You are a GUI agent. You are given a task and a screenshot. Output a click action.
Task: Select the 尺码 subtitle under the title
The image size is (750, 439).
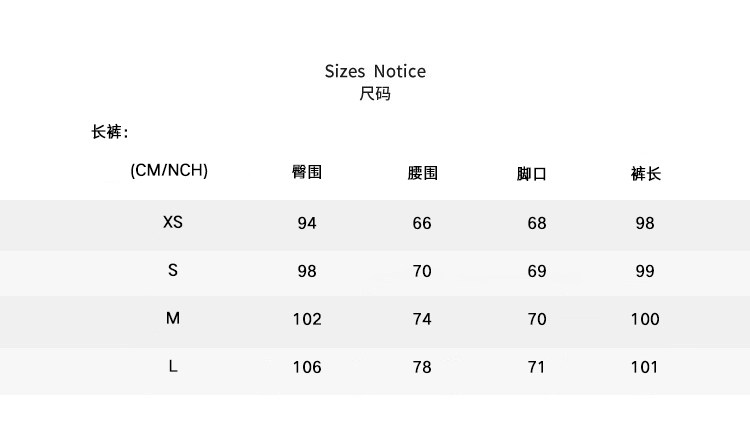coord(375,95)
